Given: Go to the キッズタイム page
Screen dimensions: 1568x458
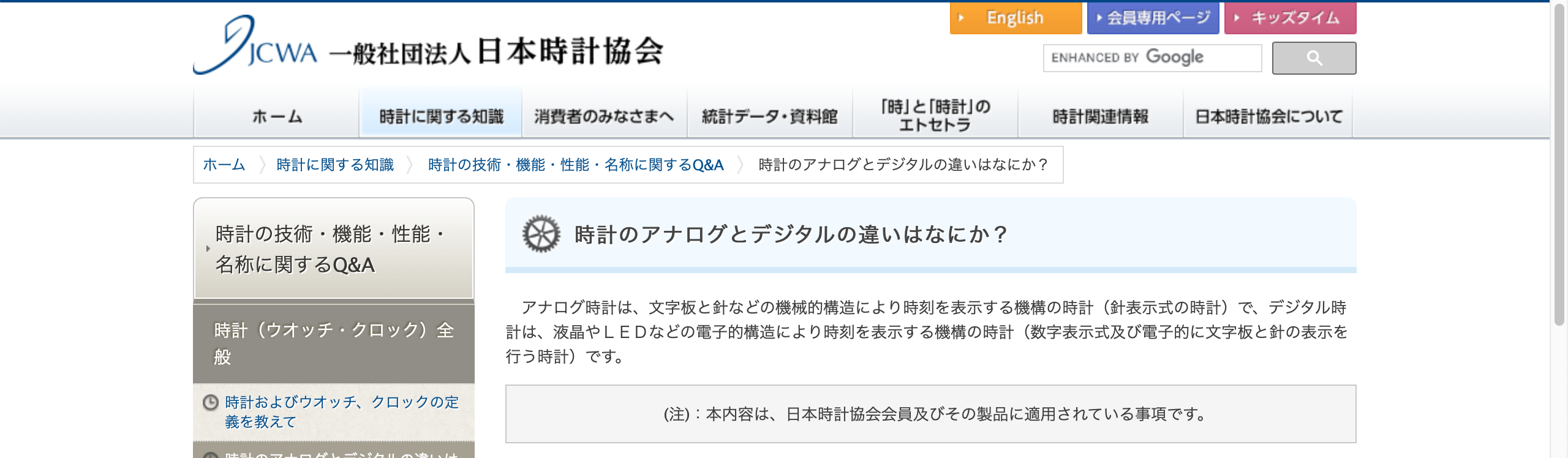Looking at the screenshot, I should click(1290, 18).
